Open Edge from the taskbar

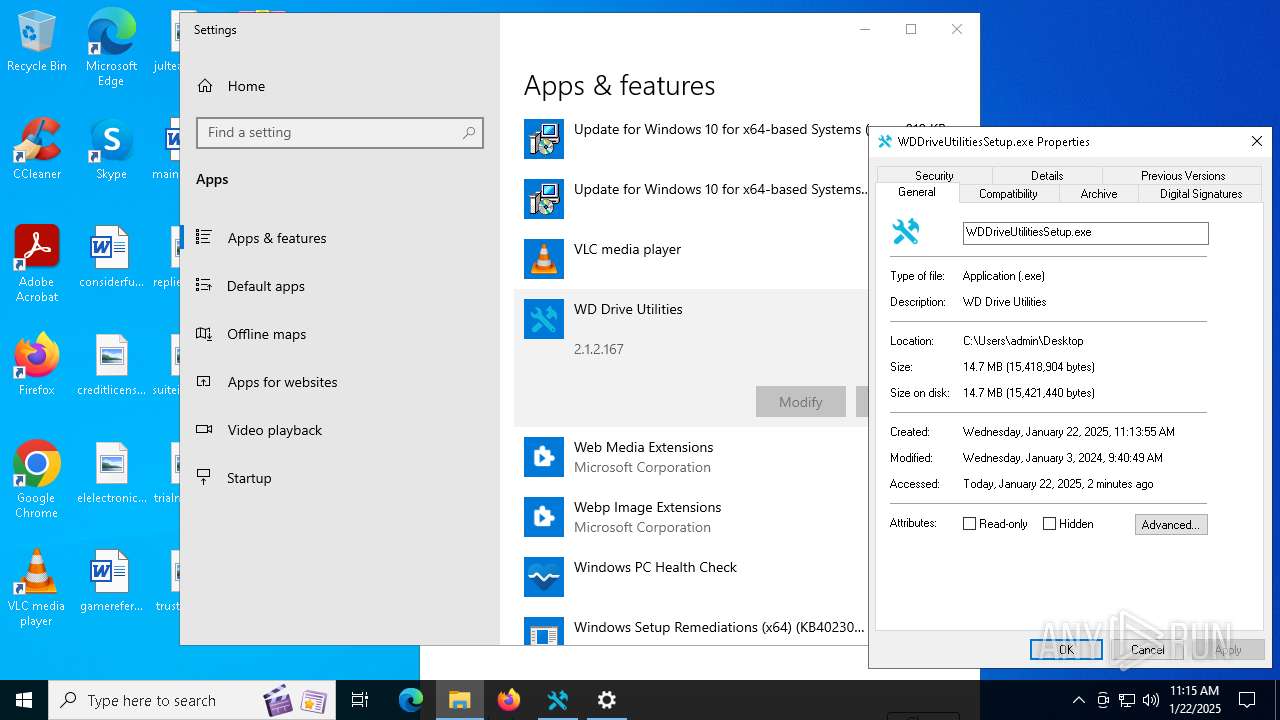tap(411, 700)
